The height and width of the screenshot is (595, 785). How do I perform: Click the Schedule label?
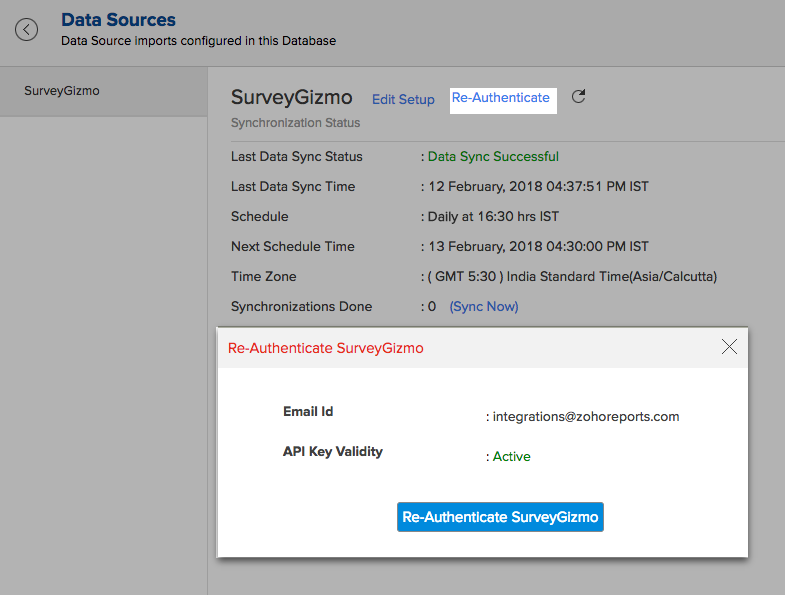tap(259, 217)
